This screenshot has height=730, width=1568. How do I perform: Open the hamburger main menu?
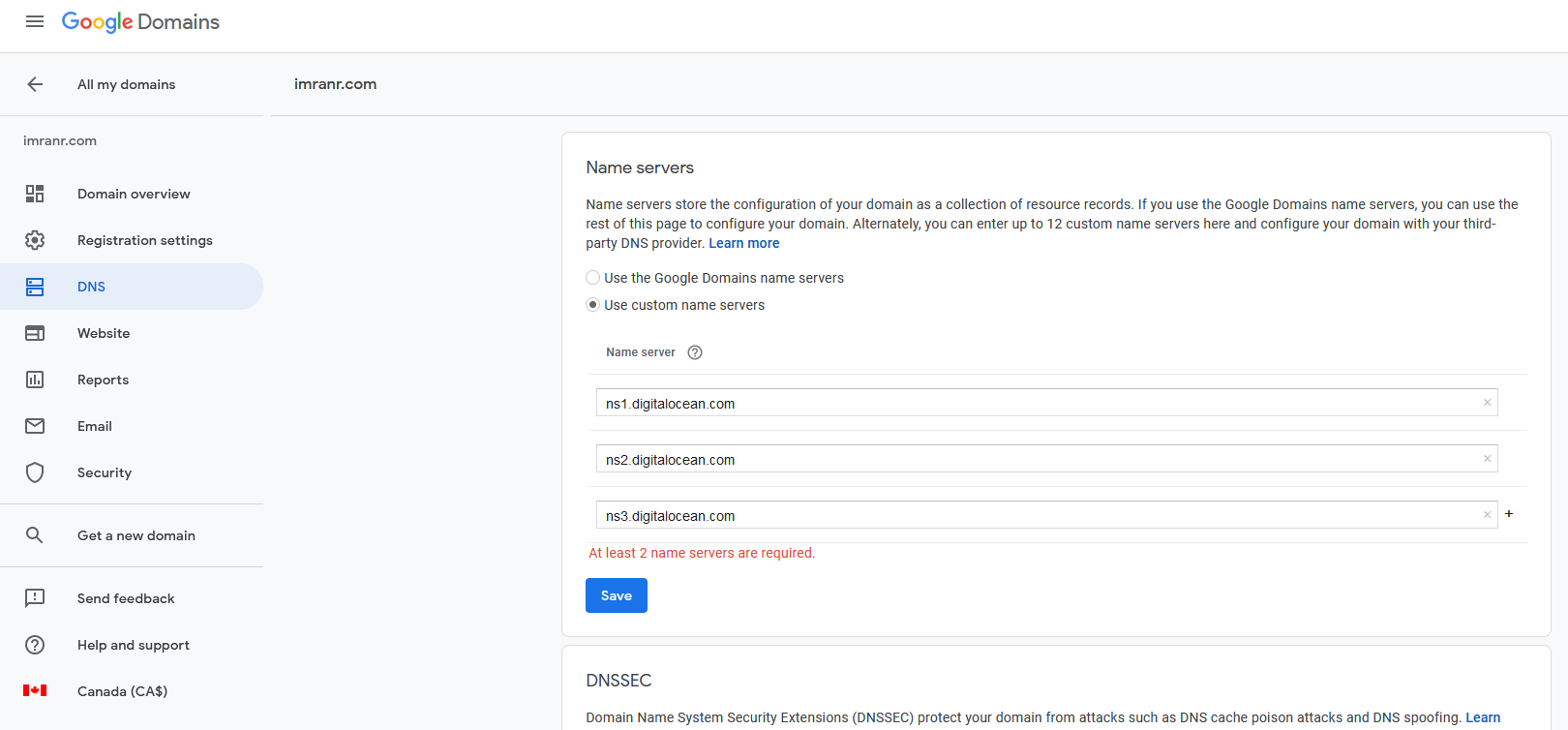pos(35,21)
